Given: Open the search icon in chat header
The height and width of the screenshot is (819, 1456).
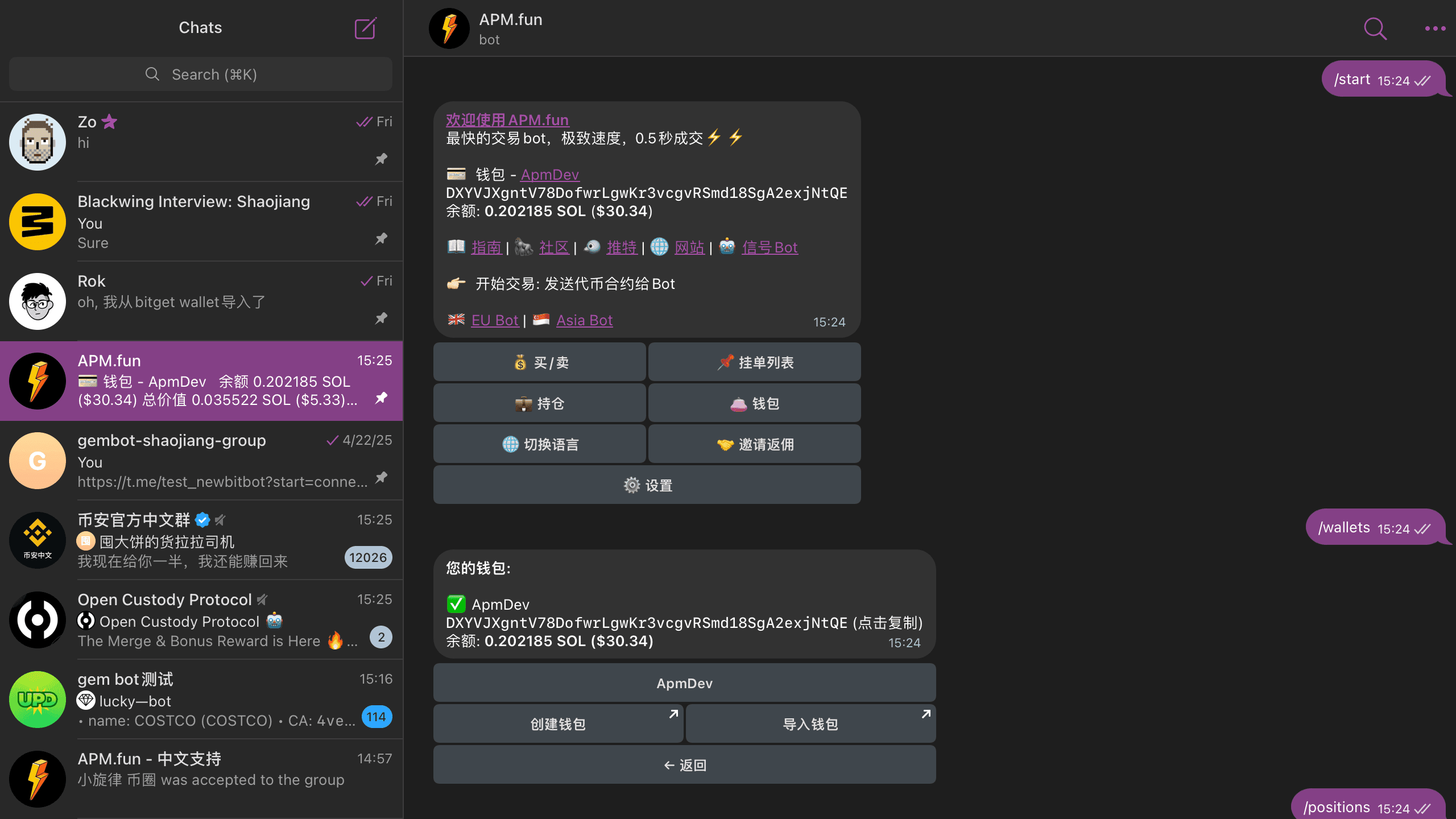Looking at the screenshot, I should pos(1375,28).
